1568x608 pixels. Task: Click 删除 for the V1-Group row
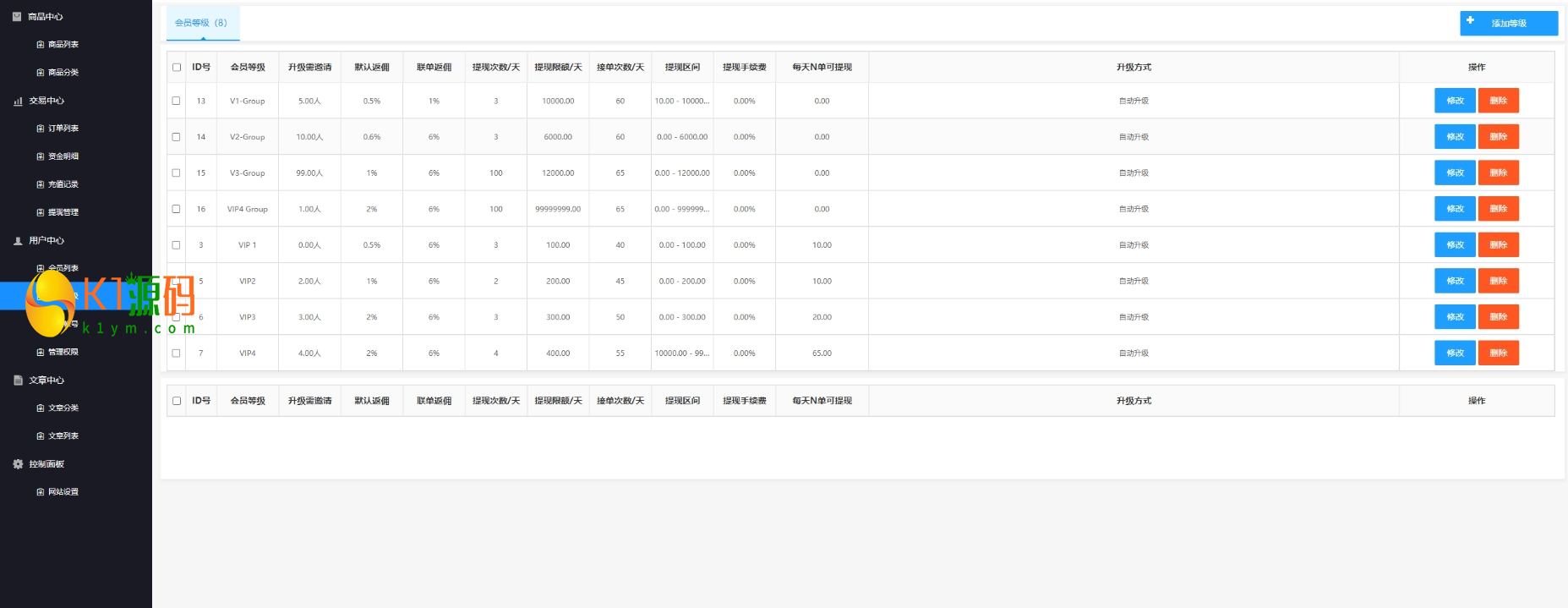click(1499, 101)
